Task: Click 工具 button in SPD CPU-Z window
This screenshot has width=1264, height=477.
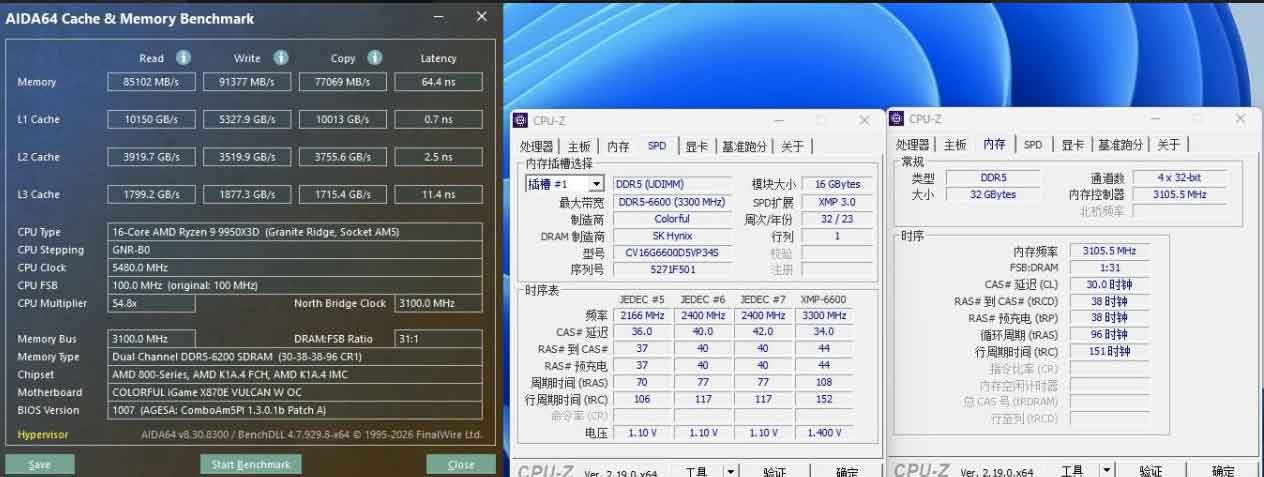Action: tap(697, 471)
